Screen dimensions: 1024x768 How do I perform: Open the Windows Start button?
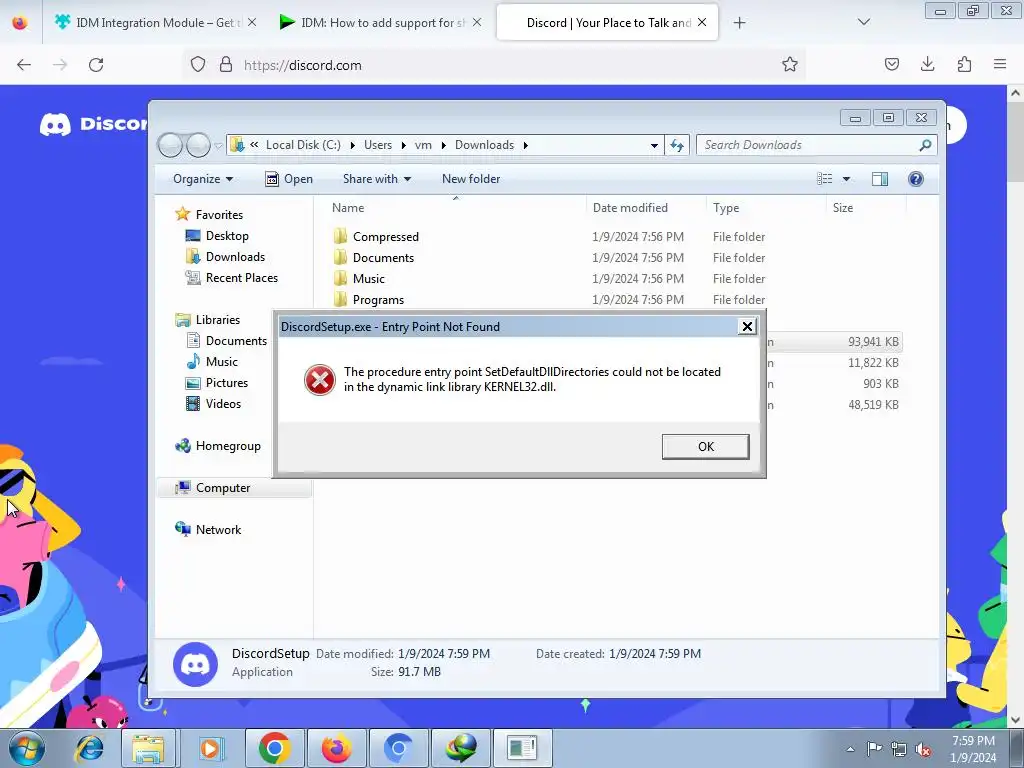(27, 748)
